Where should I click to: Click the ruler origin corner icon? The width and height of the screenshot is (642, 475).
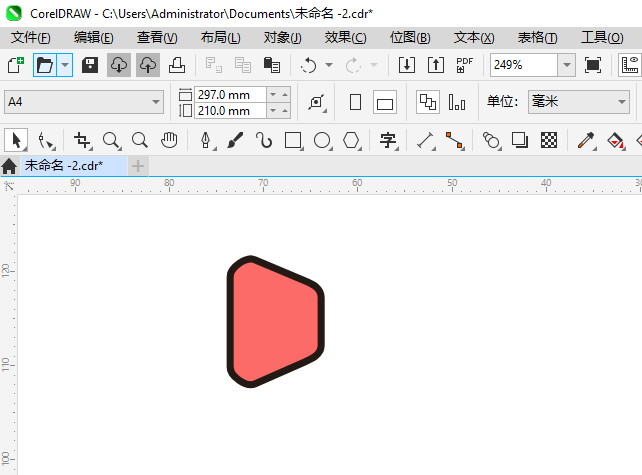9,186
